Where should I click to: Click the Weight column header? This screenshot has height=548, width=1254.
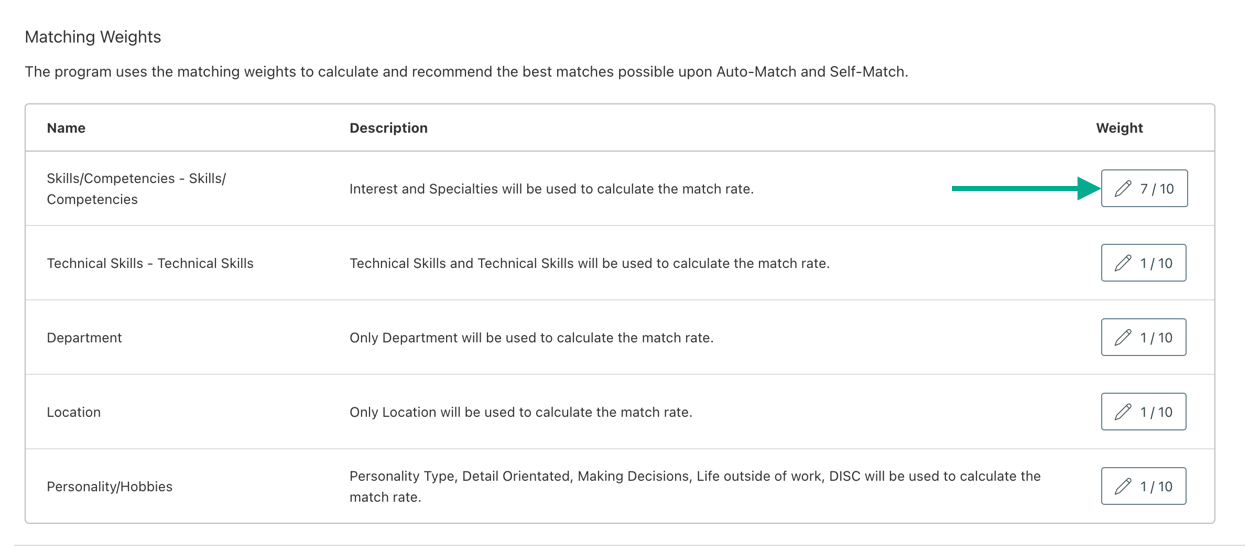tap(1119, 128)
